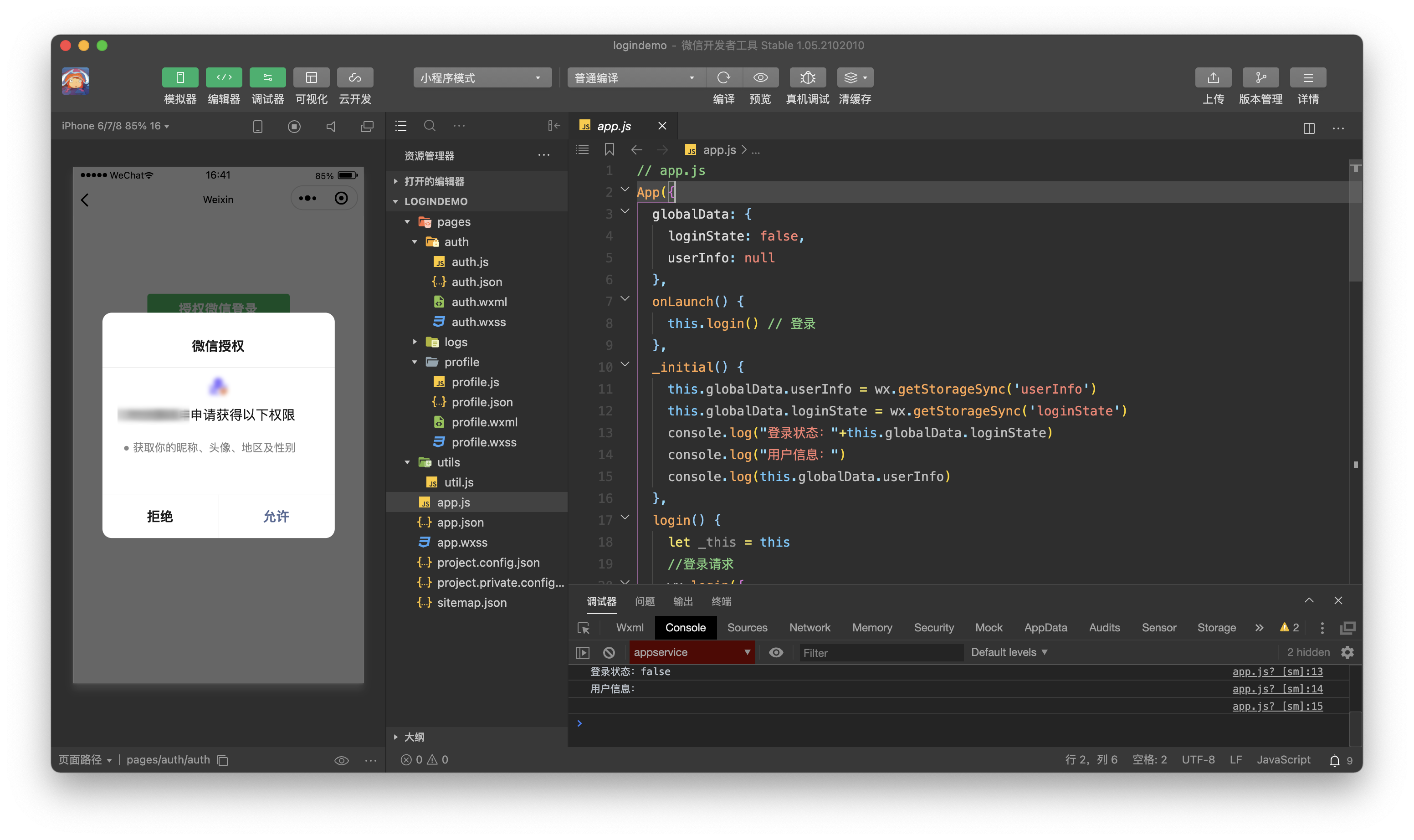The height and width of the screenshot is (840, 1414).
Task: Open the explorer file list icon
Action: click(x=401, y=126)
